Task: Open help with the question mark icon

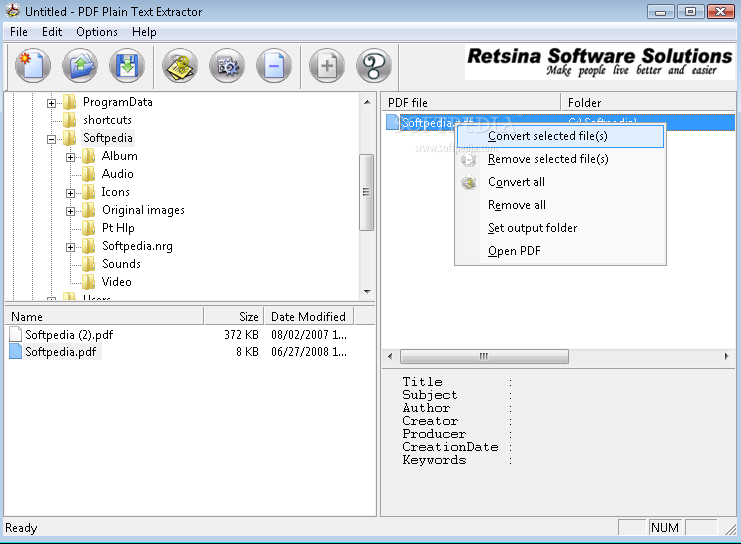Action: [x=373, y=67]
